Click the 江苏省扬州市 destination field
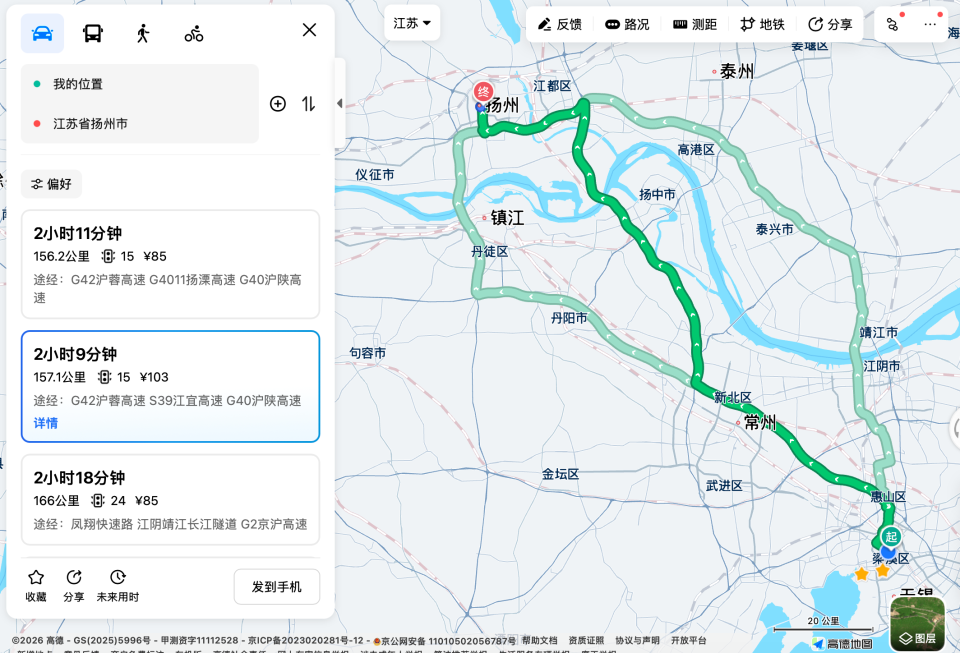Screen dimensions: 960x653 click(x=140, y=124)
